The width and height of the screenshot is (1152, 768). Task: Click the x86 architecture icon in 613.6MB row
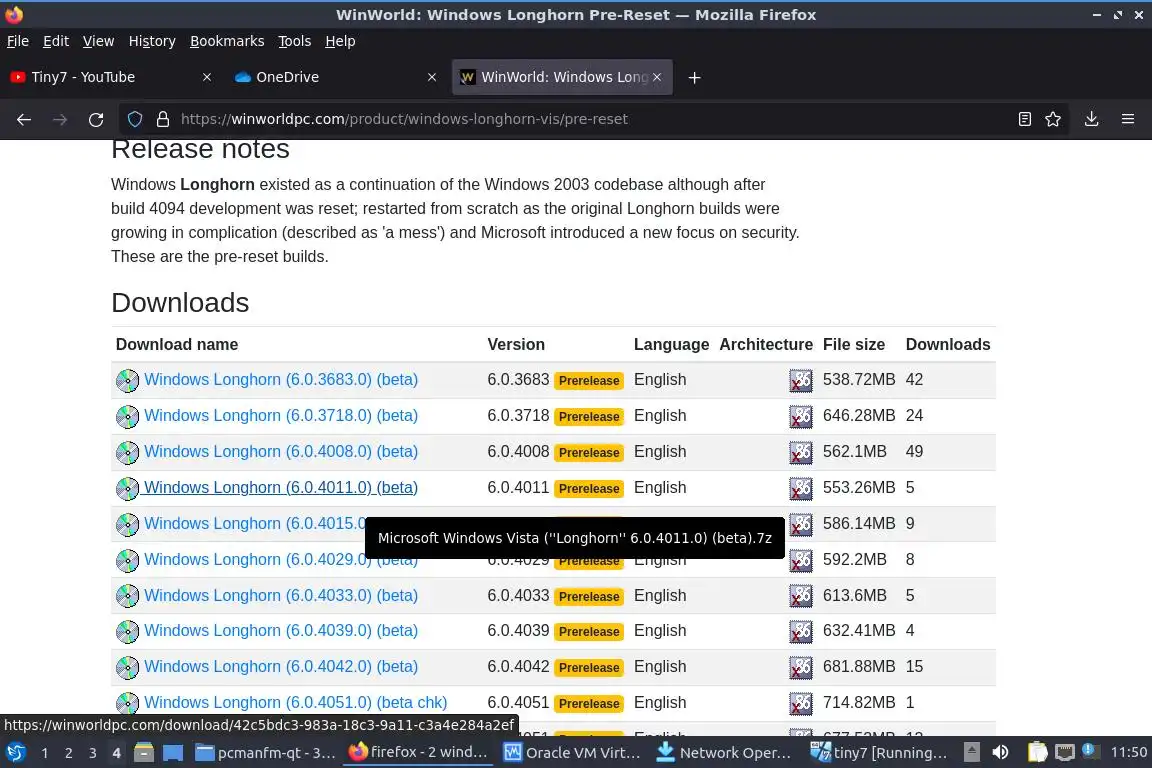pyautogui.click(x=801, y=596)
